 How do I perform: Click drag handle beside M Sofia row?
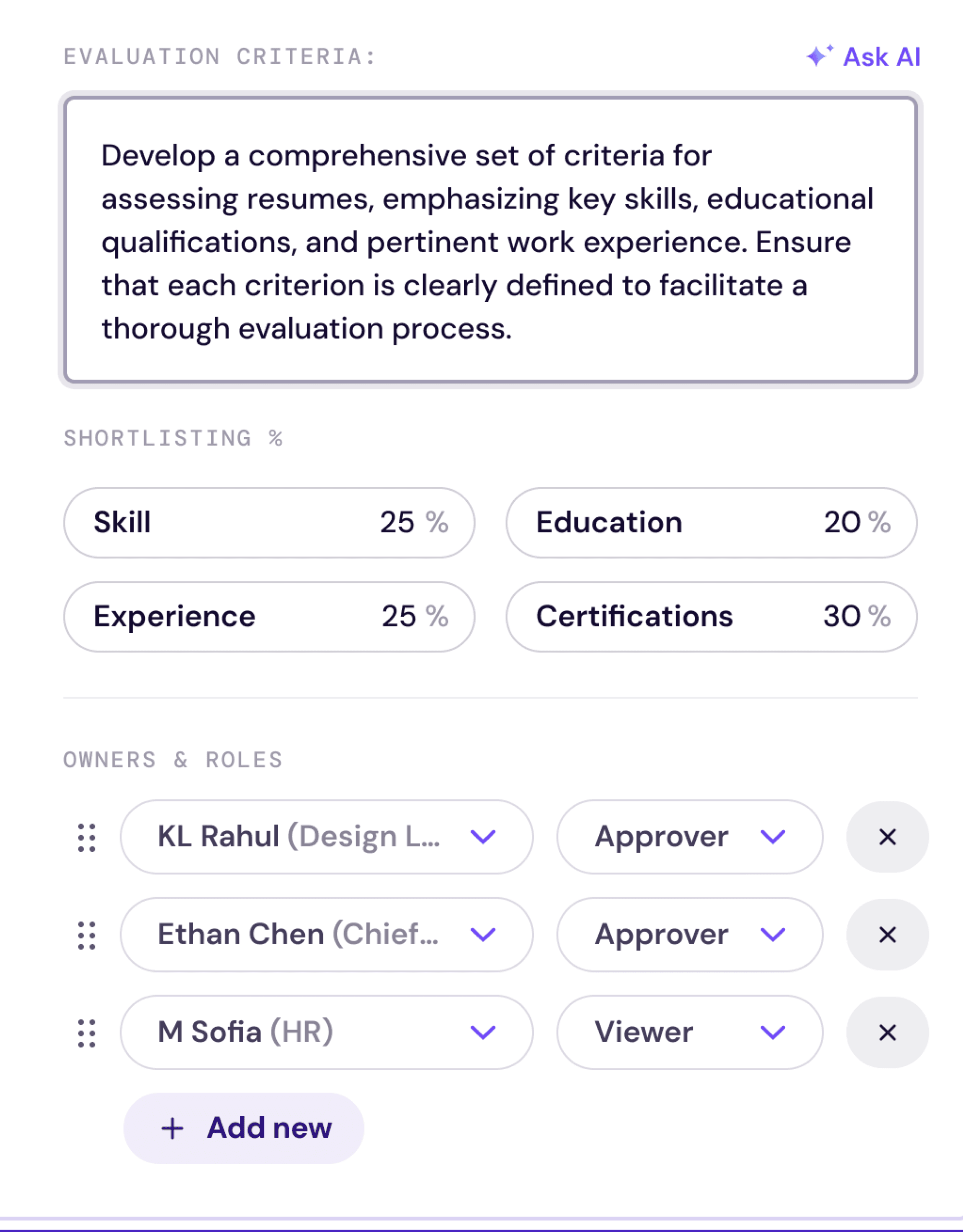click(x=87, y=1033)
